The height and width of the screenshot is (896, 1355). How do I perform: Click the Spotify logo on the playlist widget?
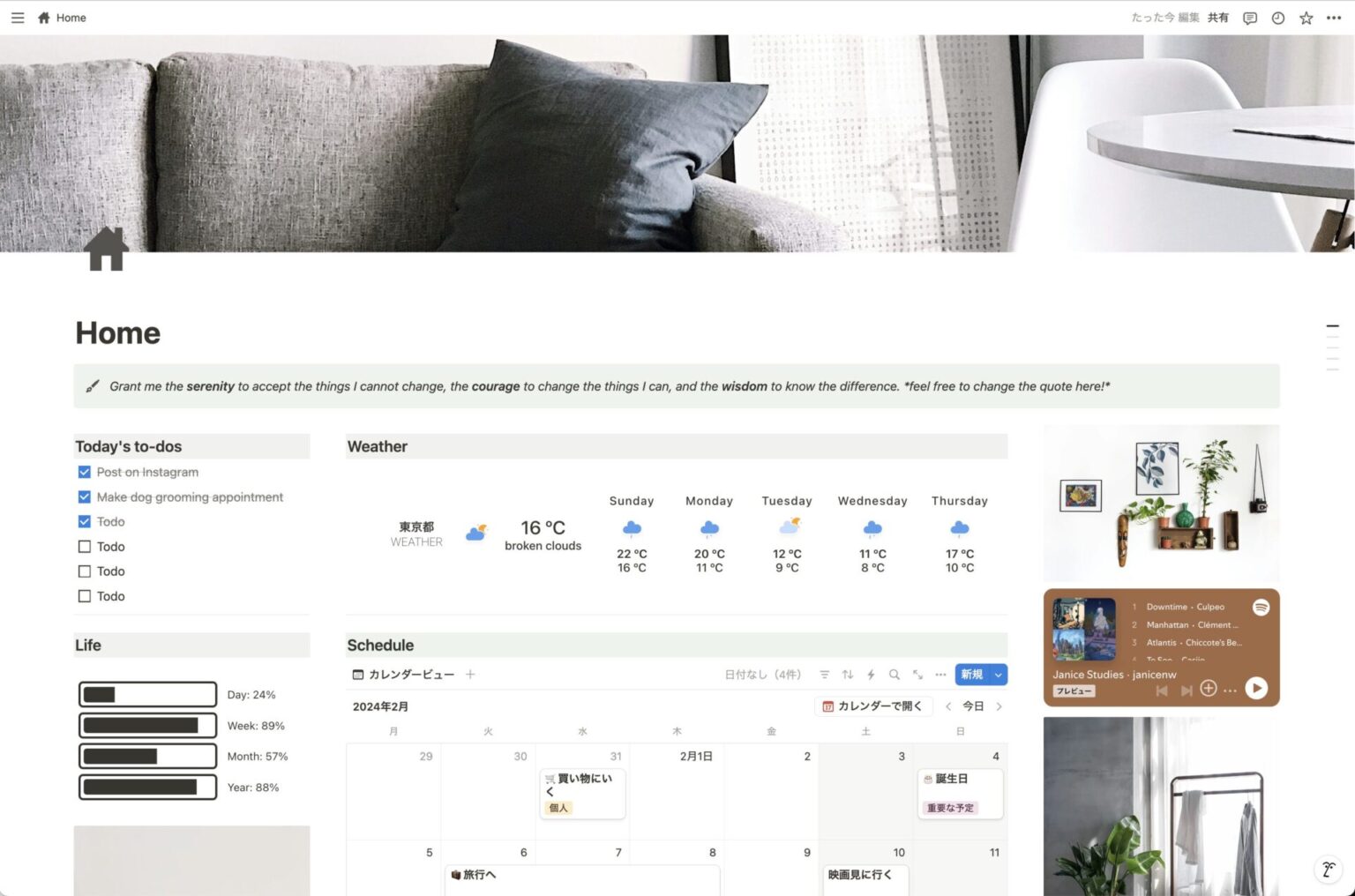pos(1261,607)
